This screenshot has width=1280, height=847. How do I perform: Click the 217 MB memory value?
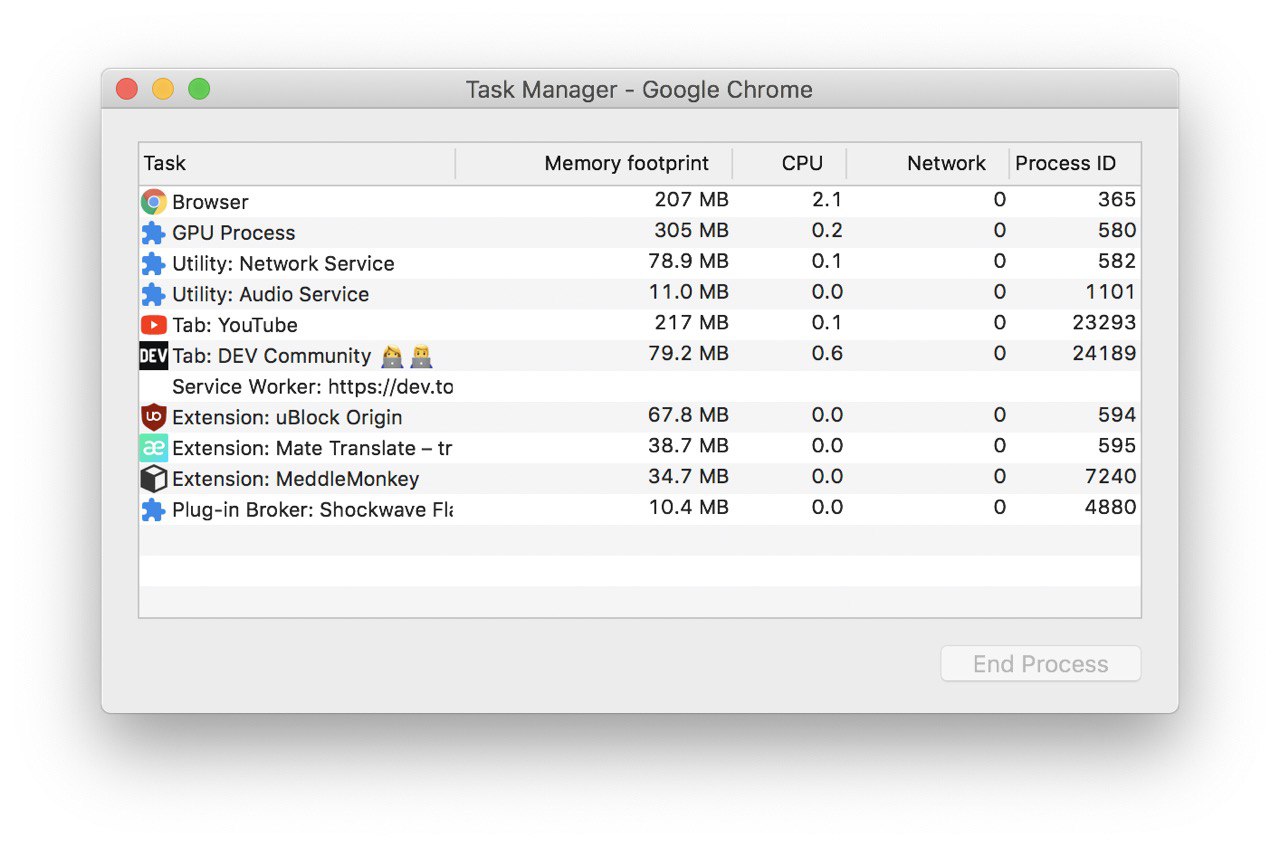tap(691, 323)
